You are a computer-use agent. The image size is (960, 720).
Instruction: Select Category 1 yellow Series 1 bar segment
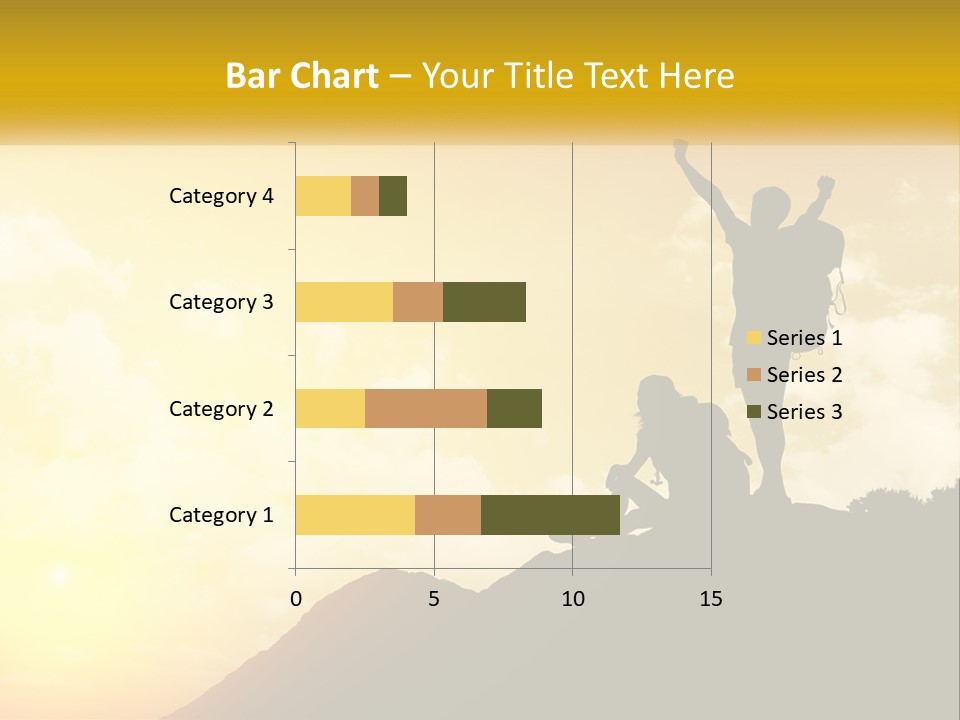(355, 515)
